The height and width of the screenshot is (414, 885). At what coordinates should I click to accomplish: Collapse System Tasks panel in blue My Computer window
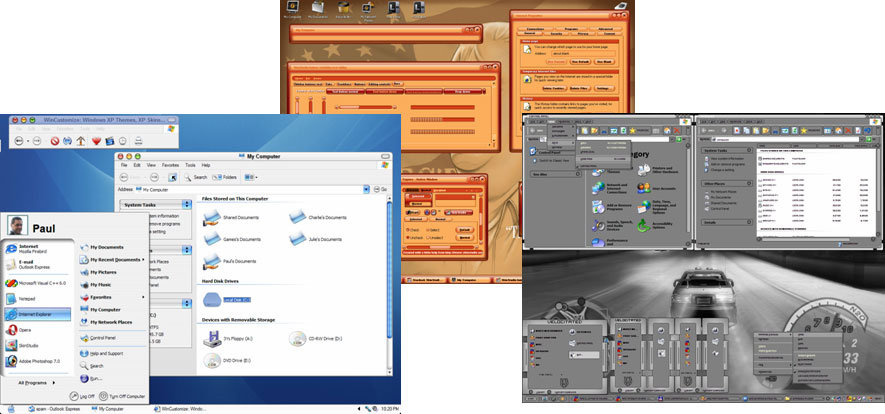point(186,205)
